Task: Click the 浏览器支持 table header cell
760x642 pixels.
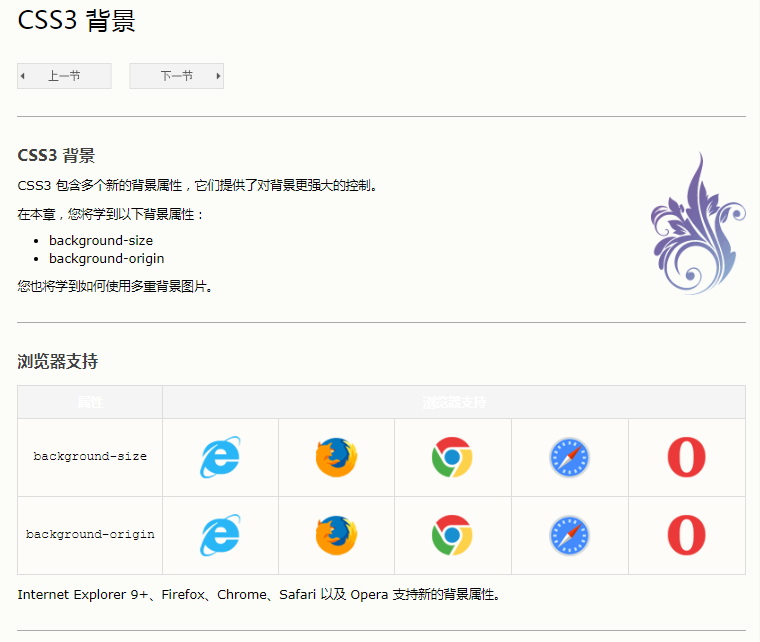Action: (454, 402)
